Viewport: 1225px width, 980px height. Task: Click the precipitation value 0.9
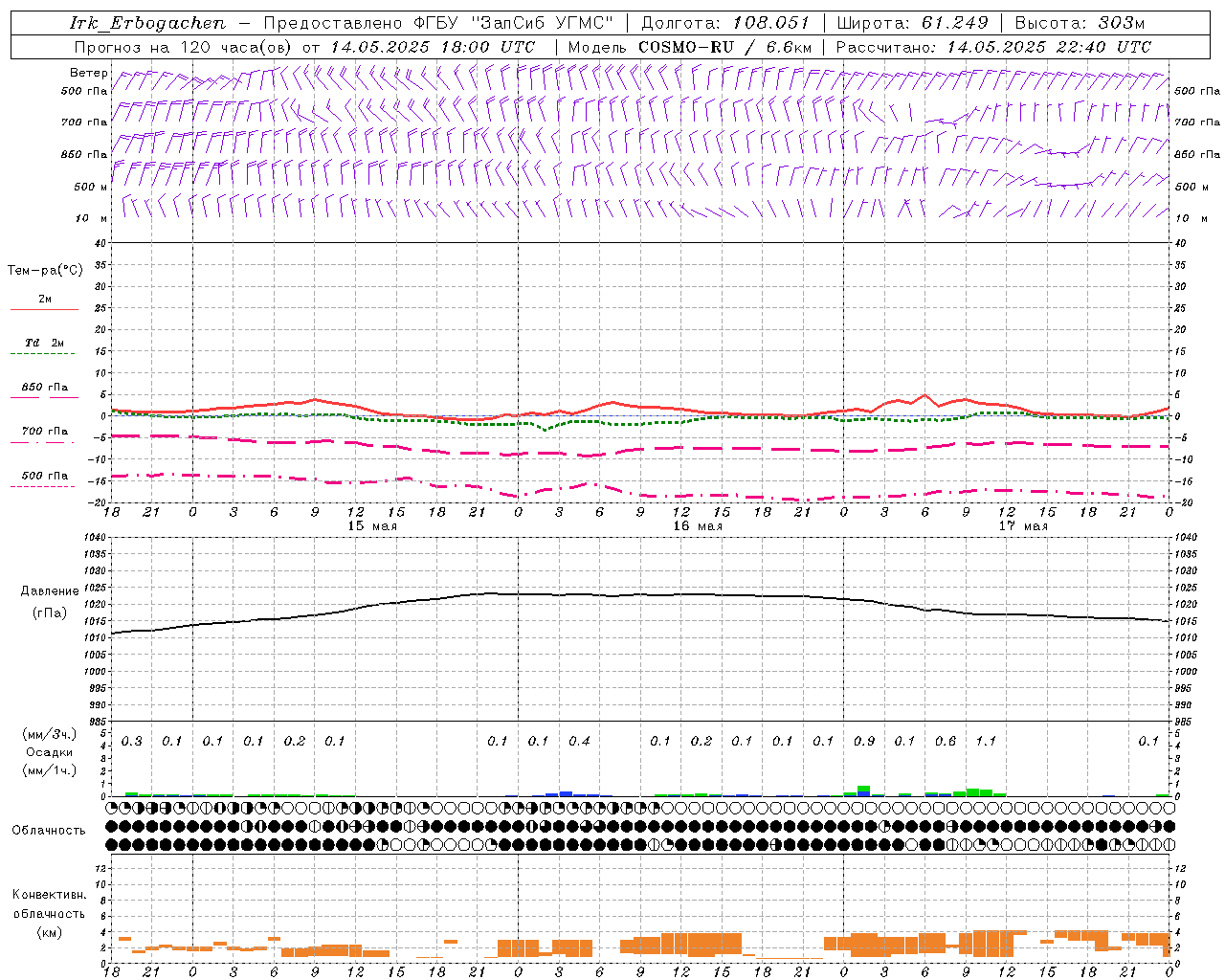864,742
